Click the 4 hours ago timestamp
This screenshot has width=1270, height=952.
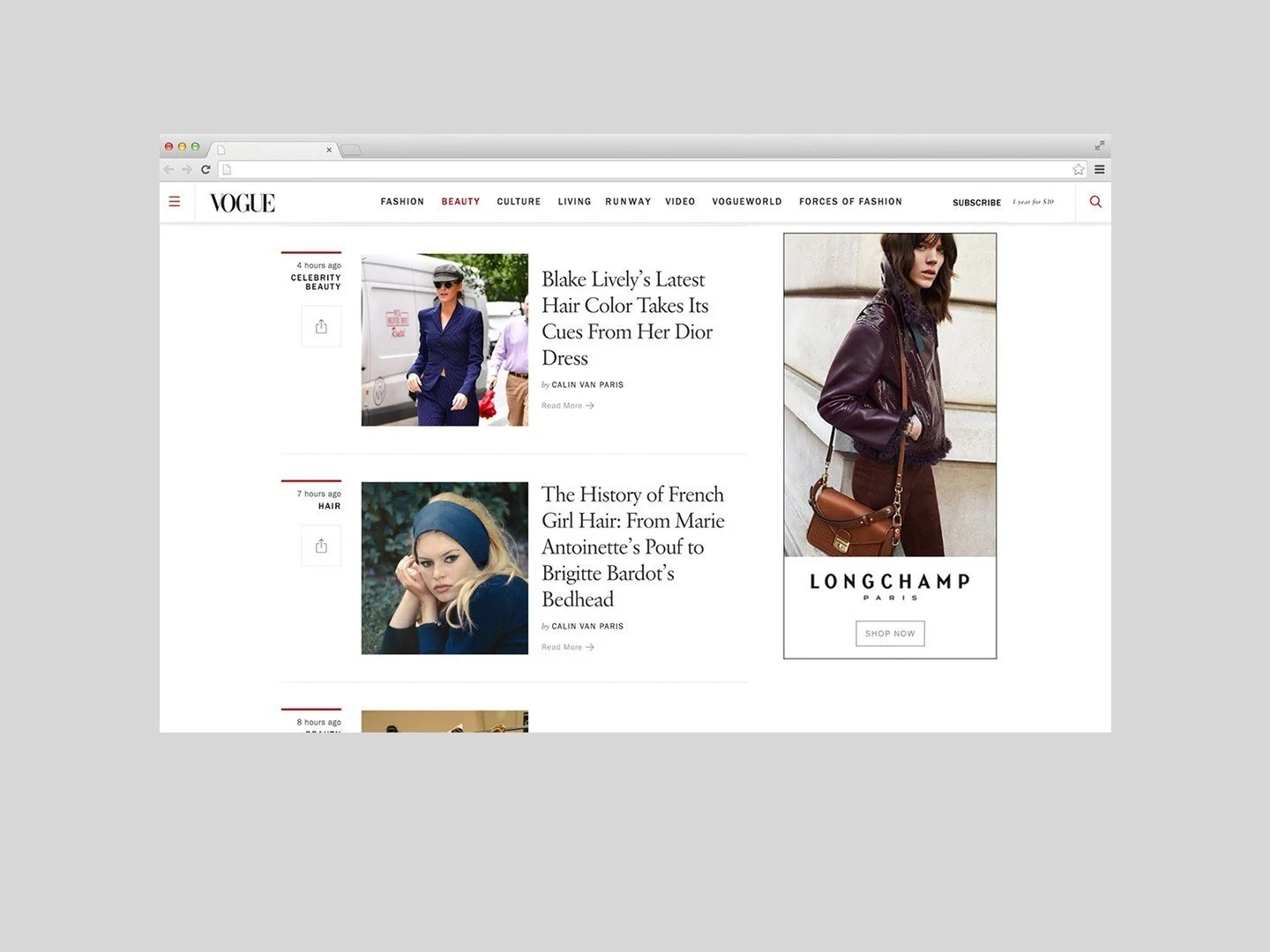click(318, 265)
